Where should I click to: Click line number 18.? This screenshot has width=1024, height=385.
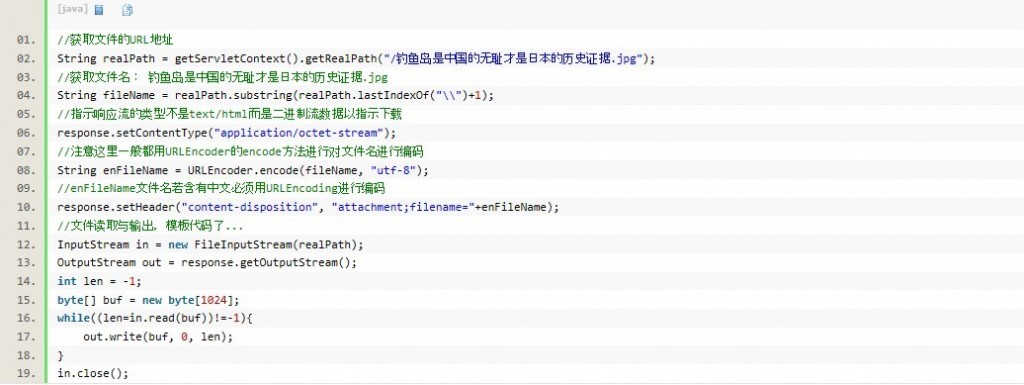tap(27, 356)
